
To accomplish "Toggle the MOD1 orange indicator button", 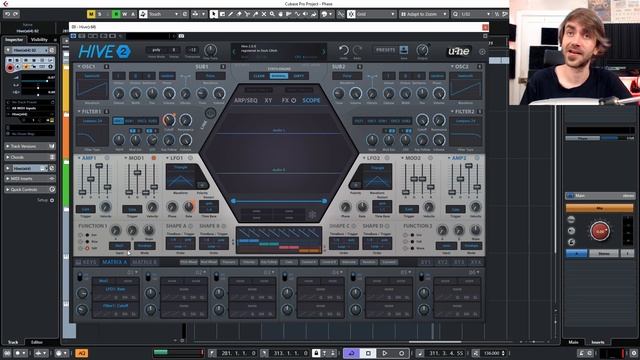I will (x=154, y=158).
